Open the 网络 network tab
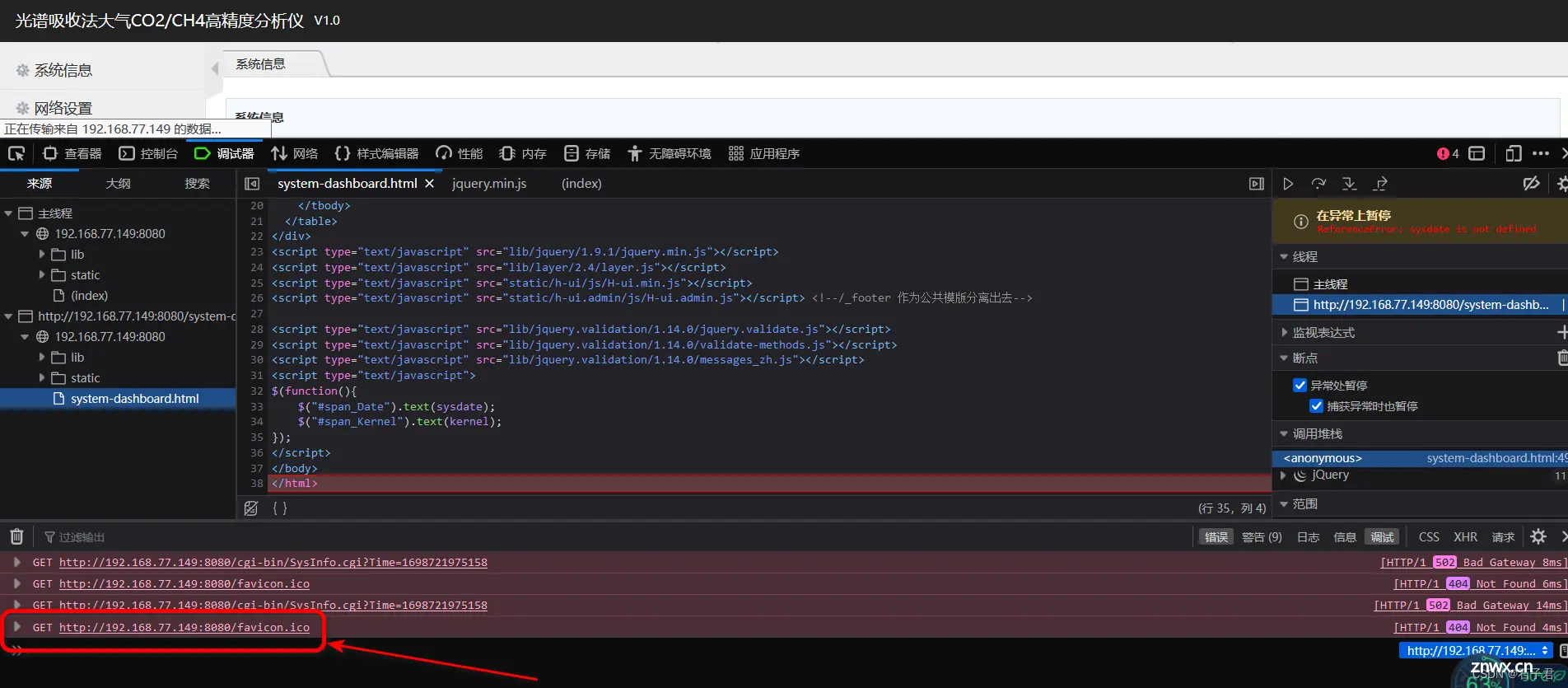Screen dimensions: 1568x688 click(295, 153)
